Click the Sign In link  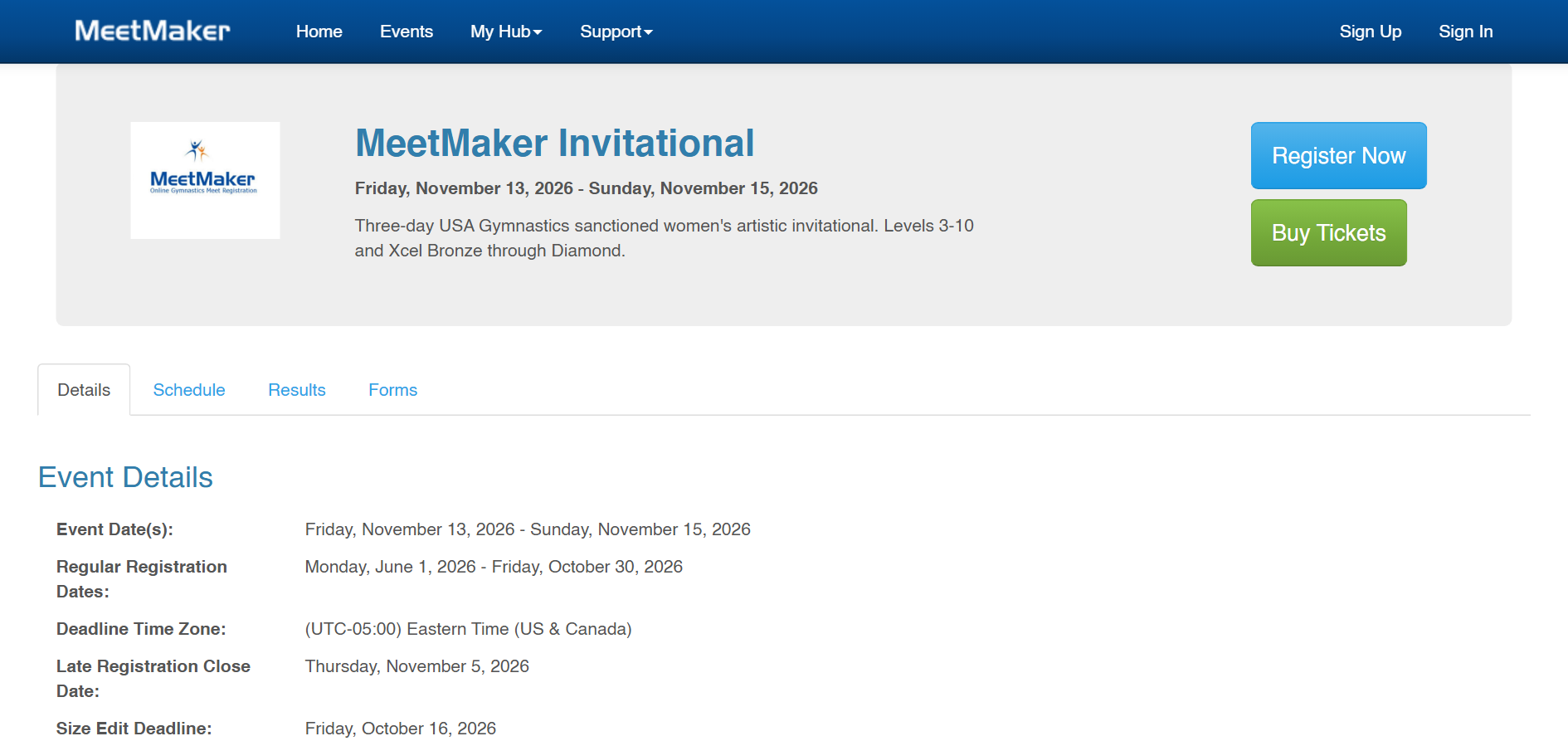click(x=1466, y=32)
